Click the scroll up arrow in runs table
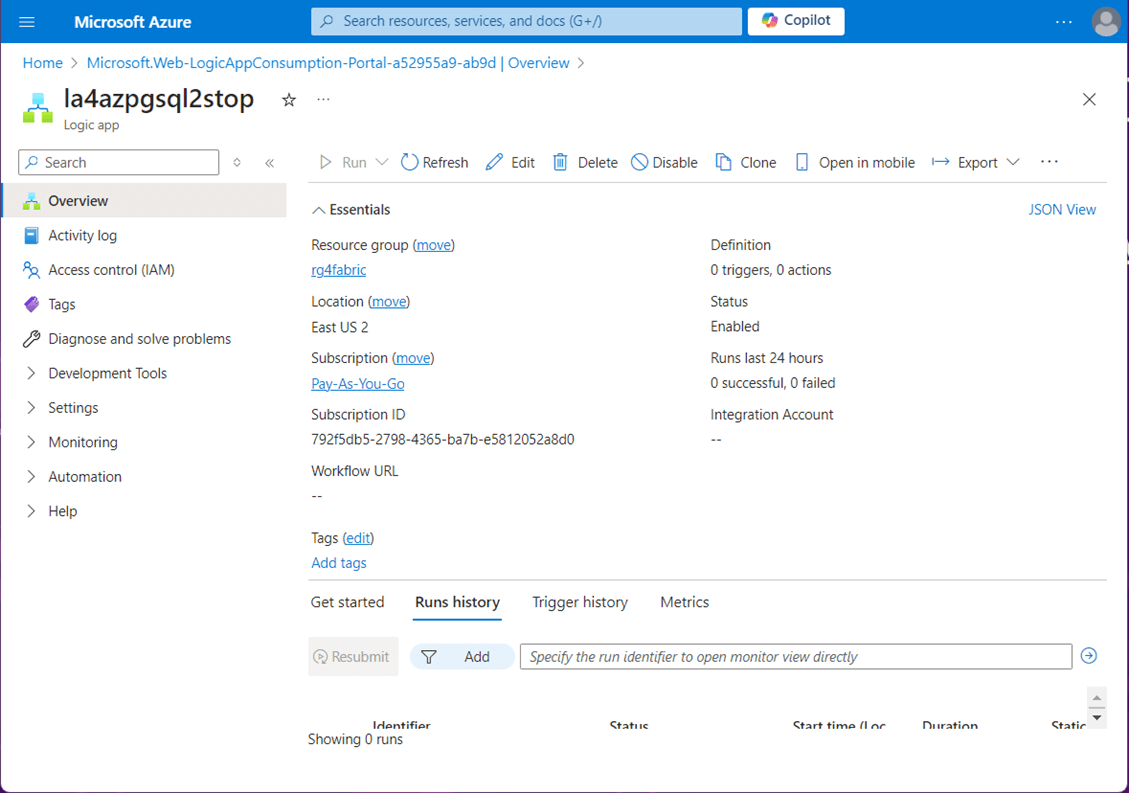This screenshot has width=1129, height=793. [1097, 698]
